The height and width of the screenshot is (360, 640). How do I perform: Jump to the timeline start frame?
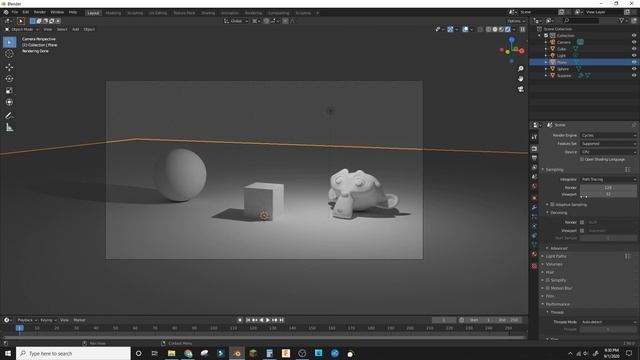248,320
